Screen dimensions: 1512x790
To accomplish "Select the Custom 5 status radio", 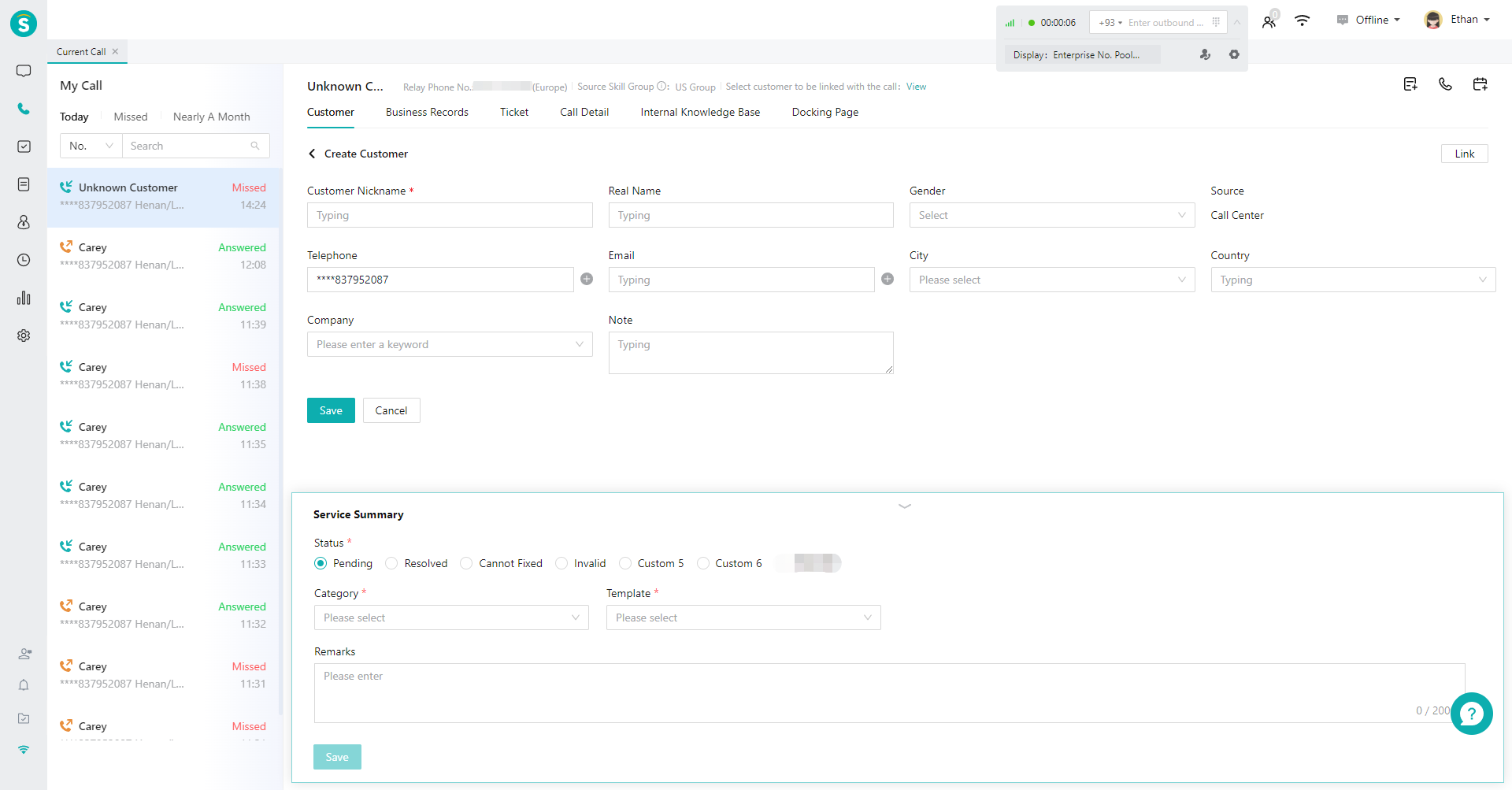I will [x=625, y=563].
